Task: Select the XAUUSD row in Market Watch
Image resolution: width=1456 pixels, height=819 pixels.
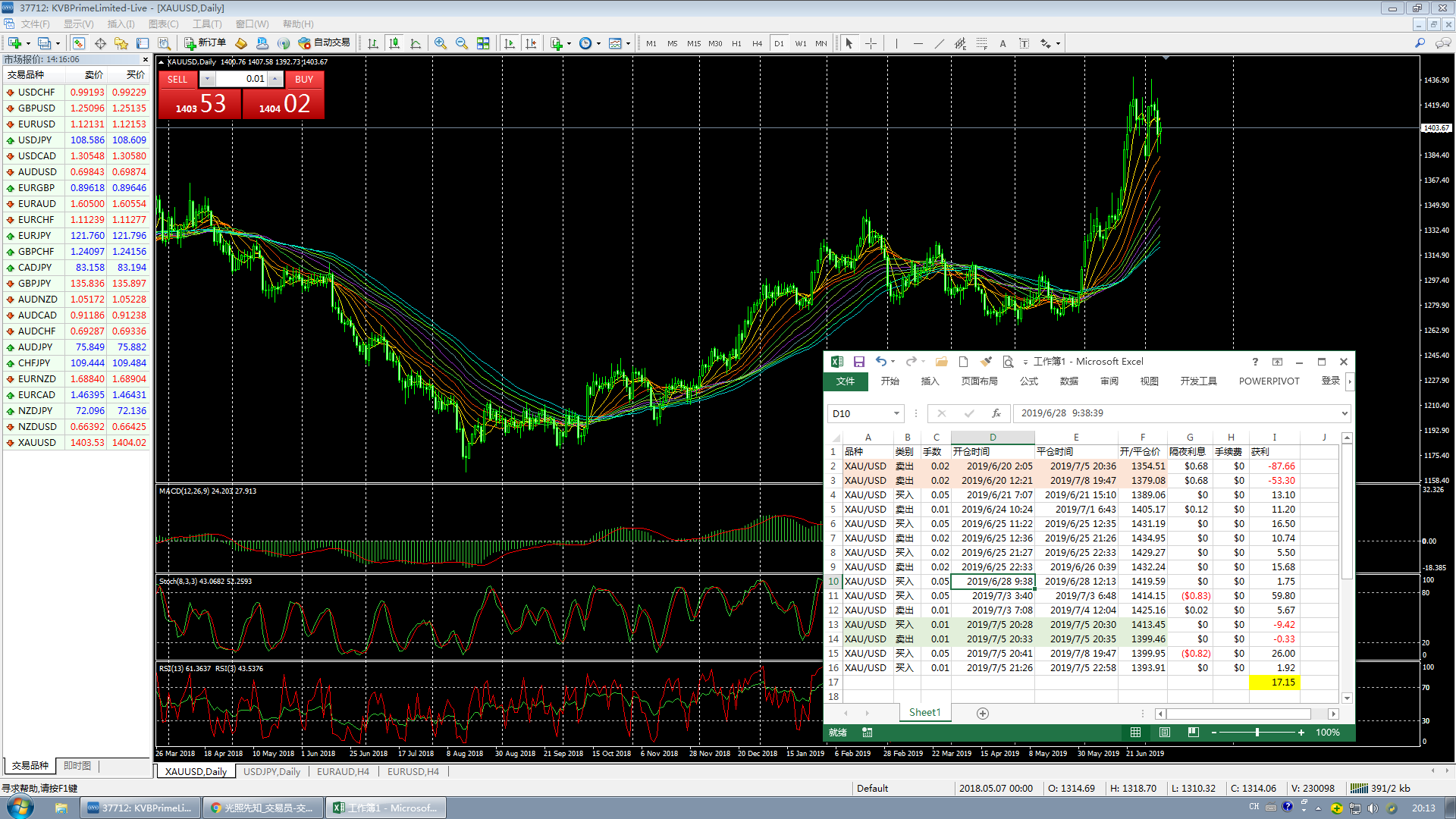Action: point(37,443)
